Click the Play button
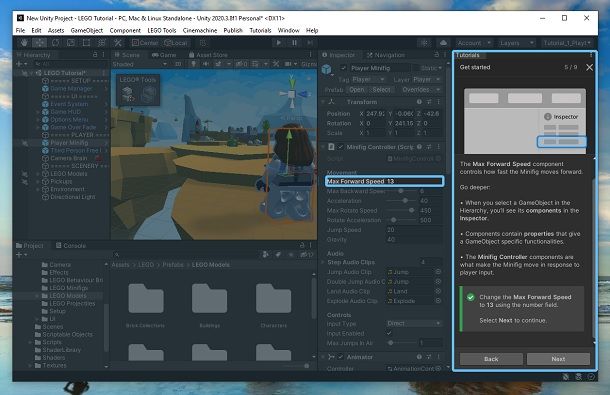The width and height of the screenshot is (610, 395). tap(279, 43)
